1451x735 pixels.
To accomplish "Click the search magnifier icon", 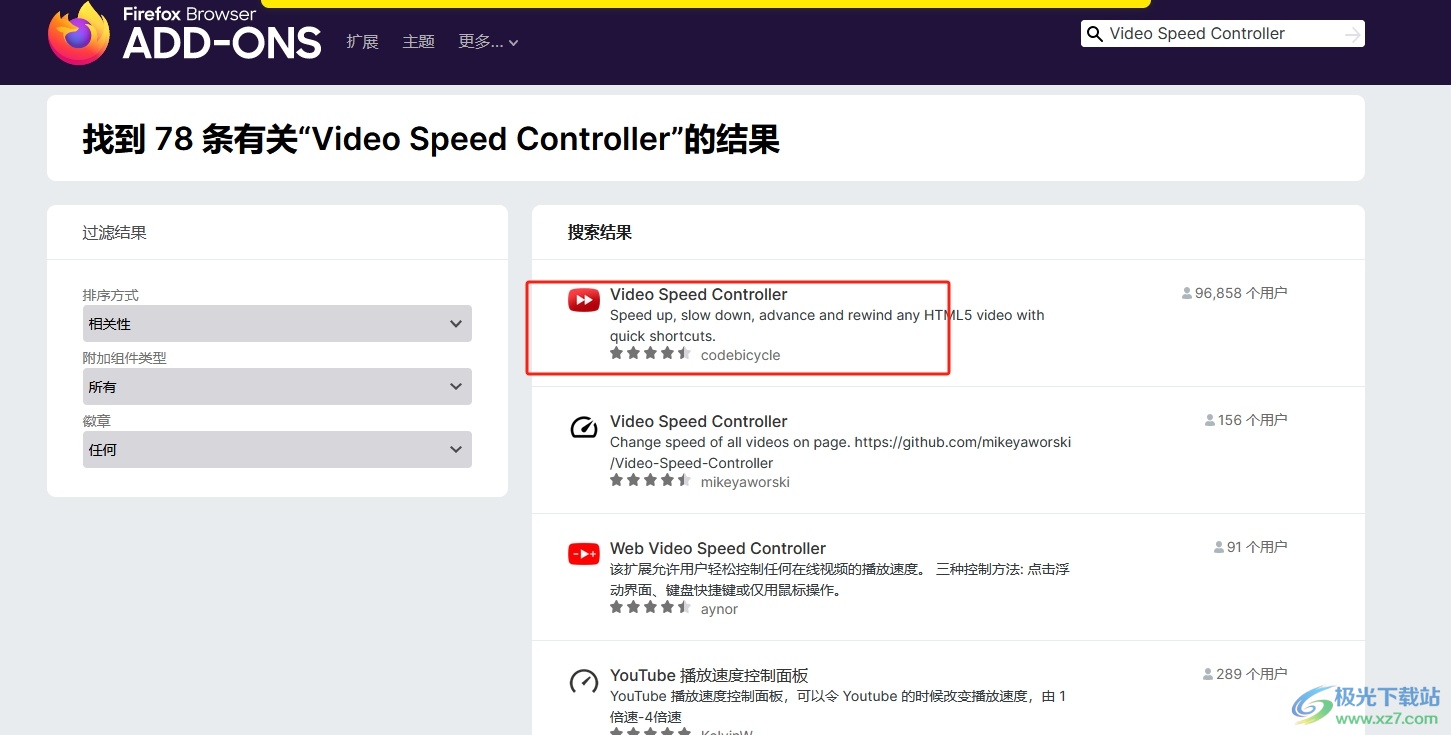I will coord(1095,34).
